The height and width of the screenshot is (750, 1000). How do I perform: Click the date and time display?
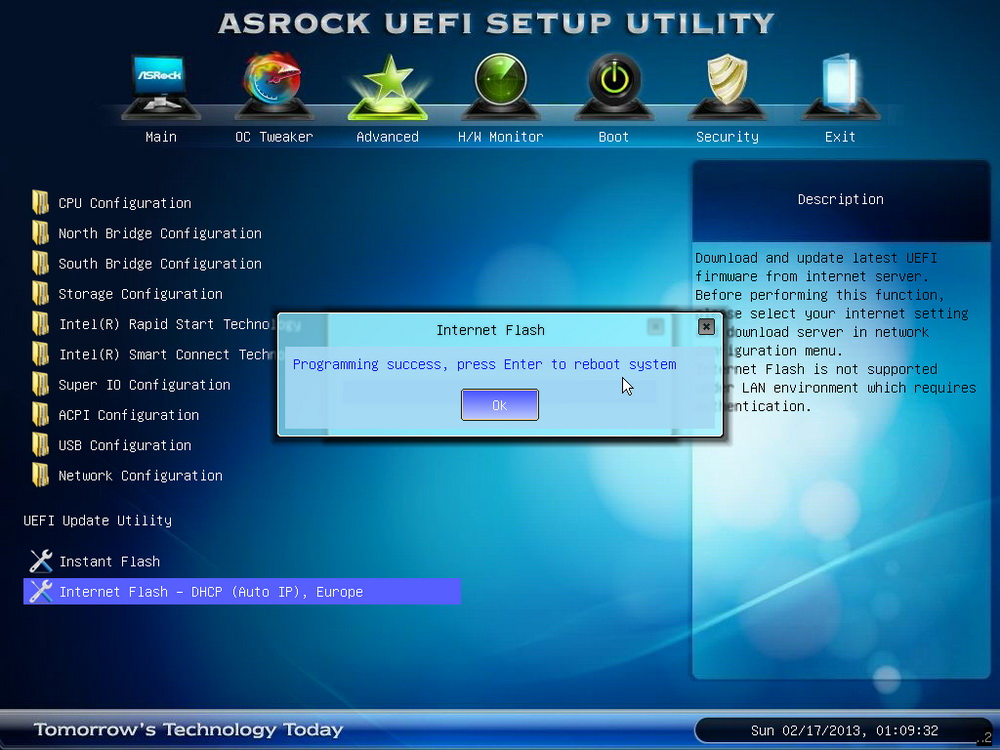point(844,730)
